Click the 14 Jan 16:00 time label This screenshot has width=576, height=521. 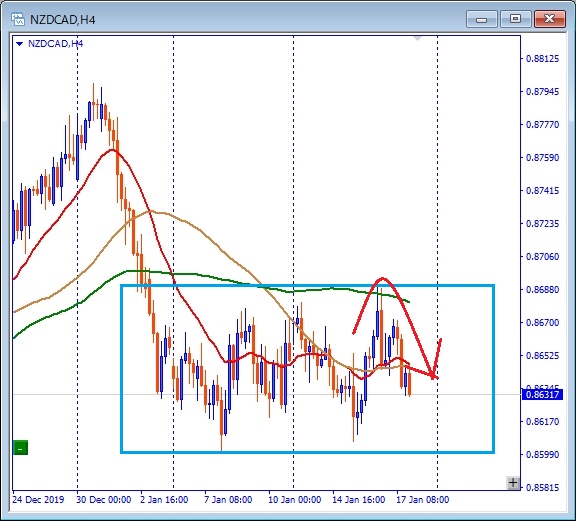click(x=359, y=500)
